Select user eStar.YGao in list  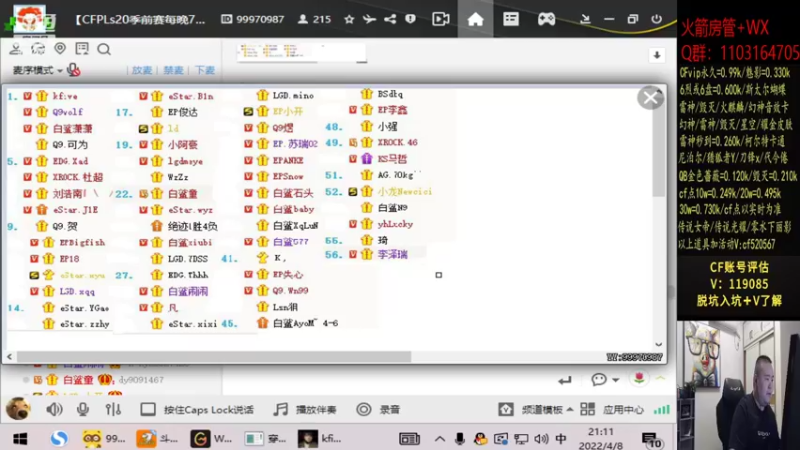click(85, 308)
